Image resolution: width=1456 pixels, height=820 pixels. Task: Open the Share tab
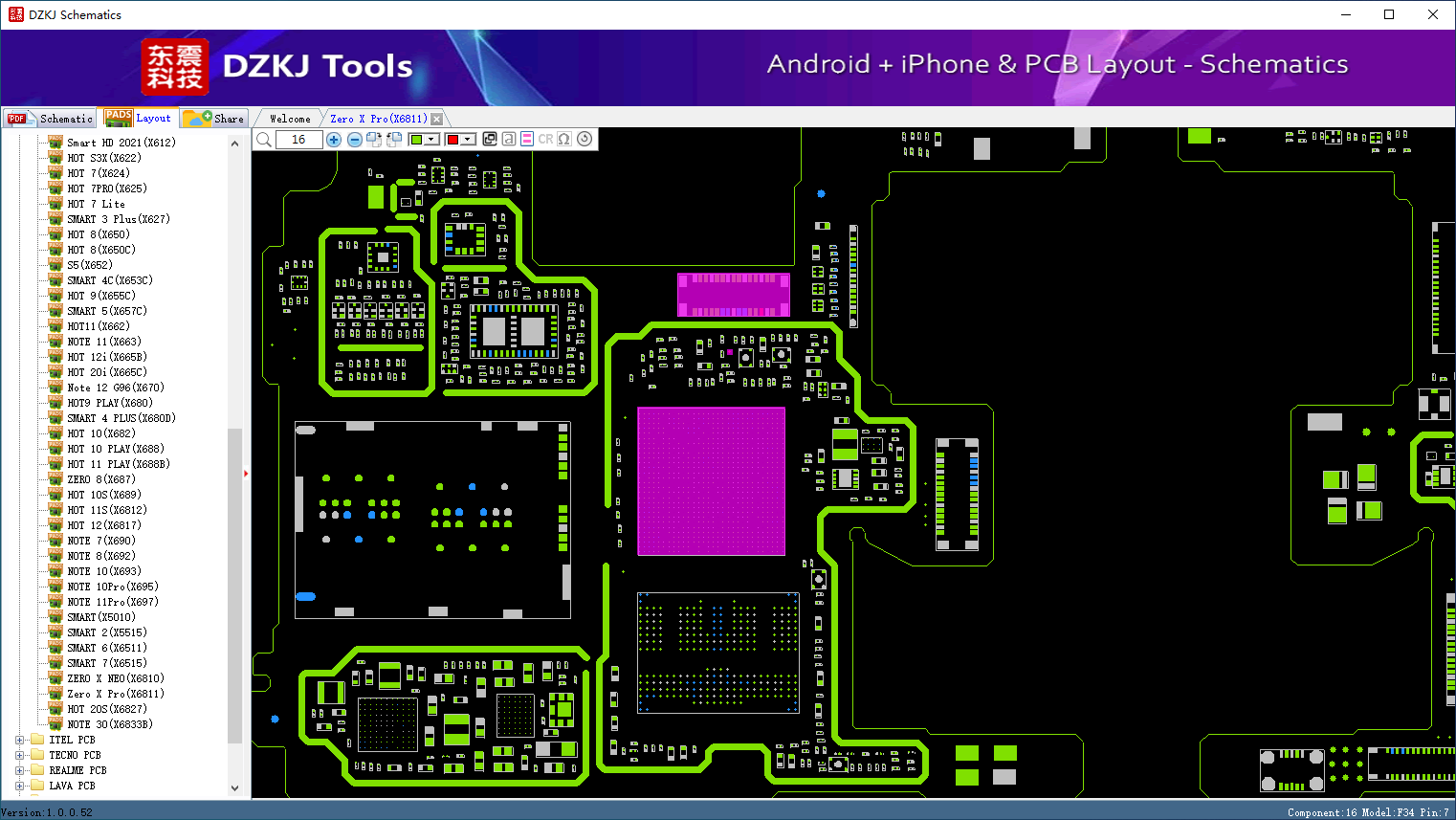click(214, 119)
